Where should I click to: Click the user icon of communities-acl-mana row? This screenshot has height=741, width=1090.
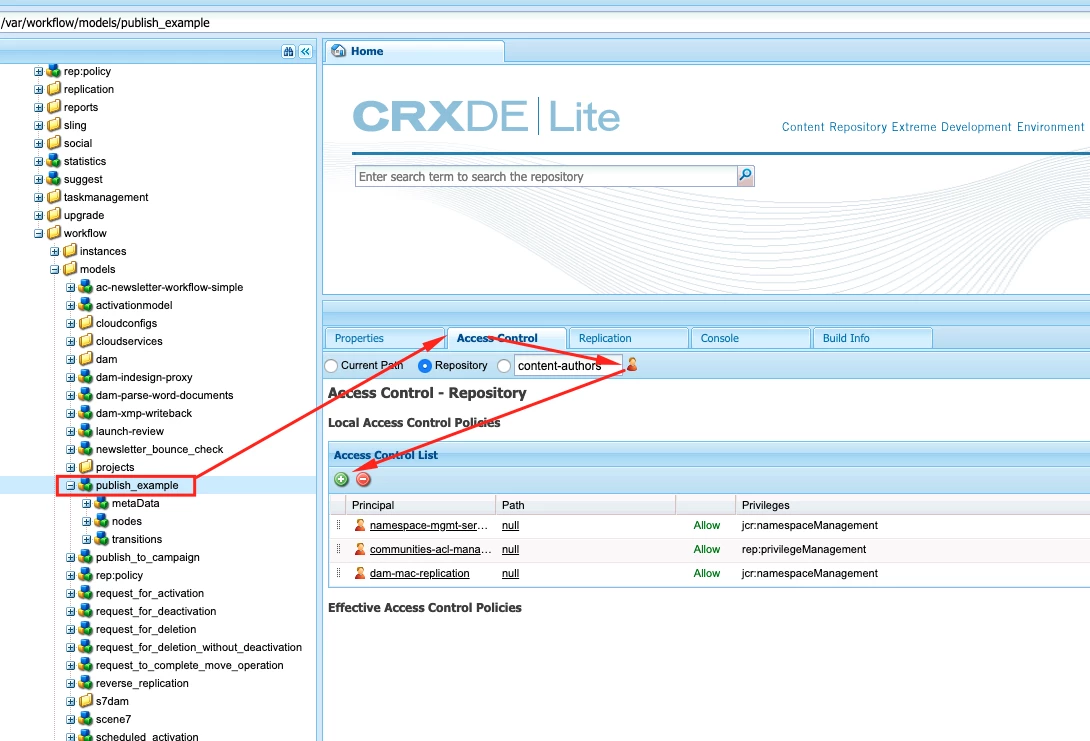pyautogui.click(x=360, y=549)
